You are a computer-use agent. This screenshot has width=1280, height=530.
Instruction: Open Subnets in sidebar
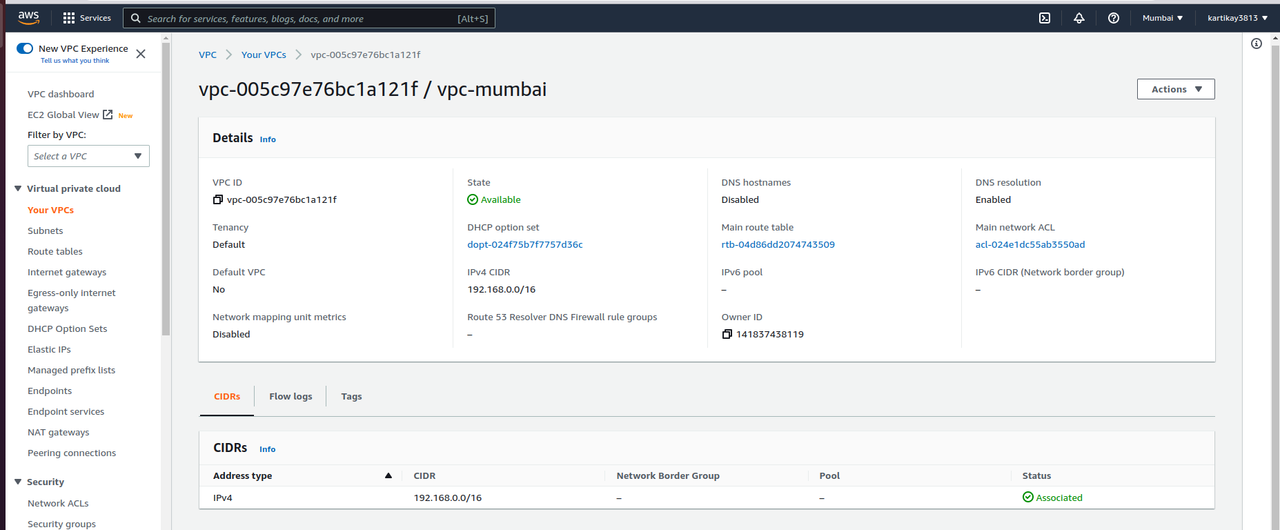45,231
